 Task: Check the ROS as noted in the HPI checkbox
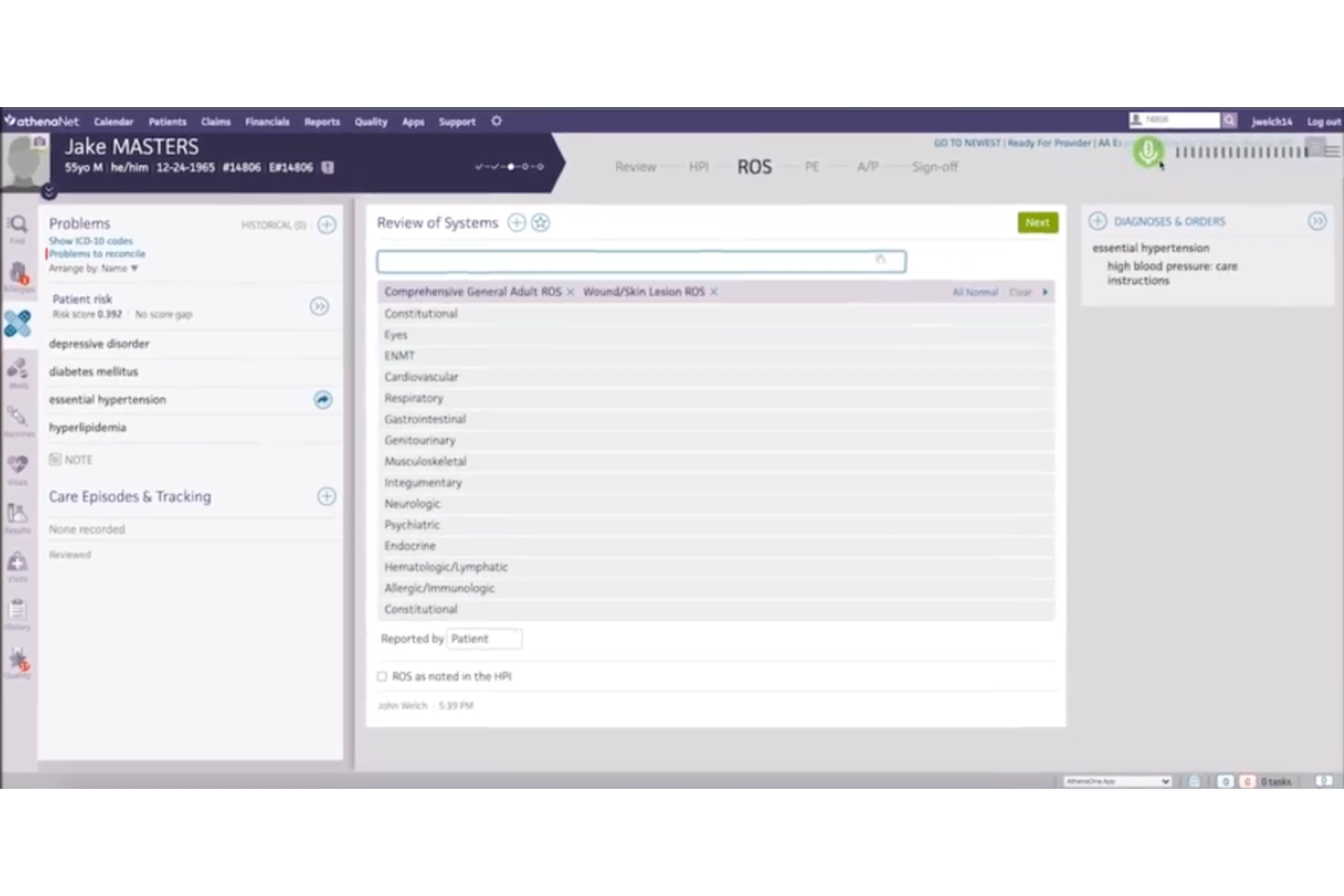coord(381,676)
